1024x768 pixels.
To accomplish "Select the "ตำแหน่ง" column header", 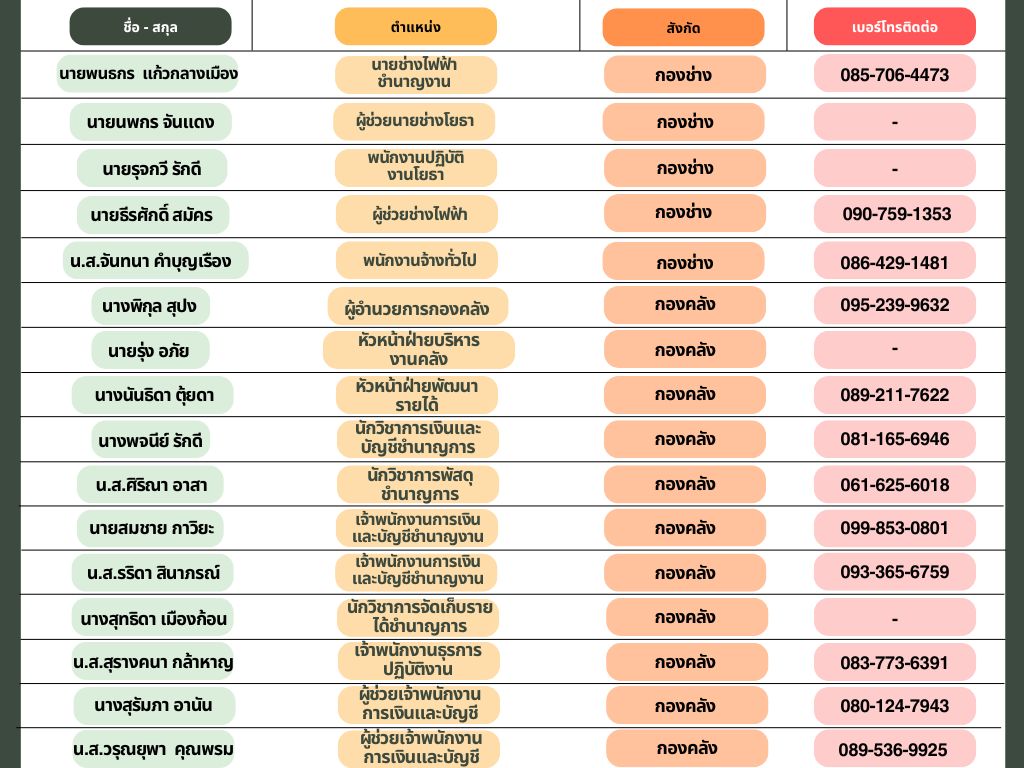I will tap(415, 27).
